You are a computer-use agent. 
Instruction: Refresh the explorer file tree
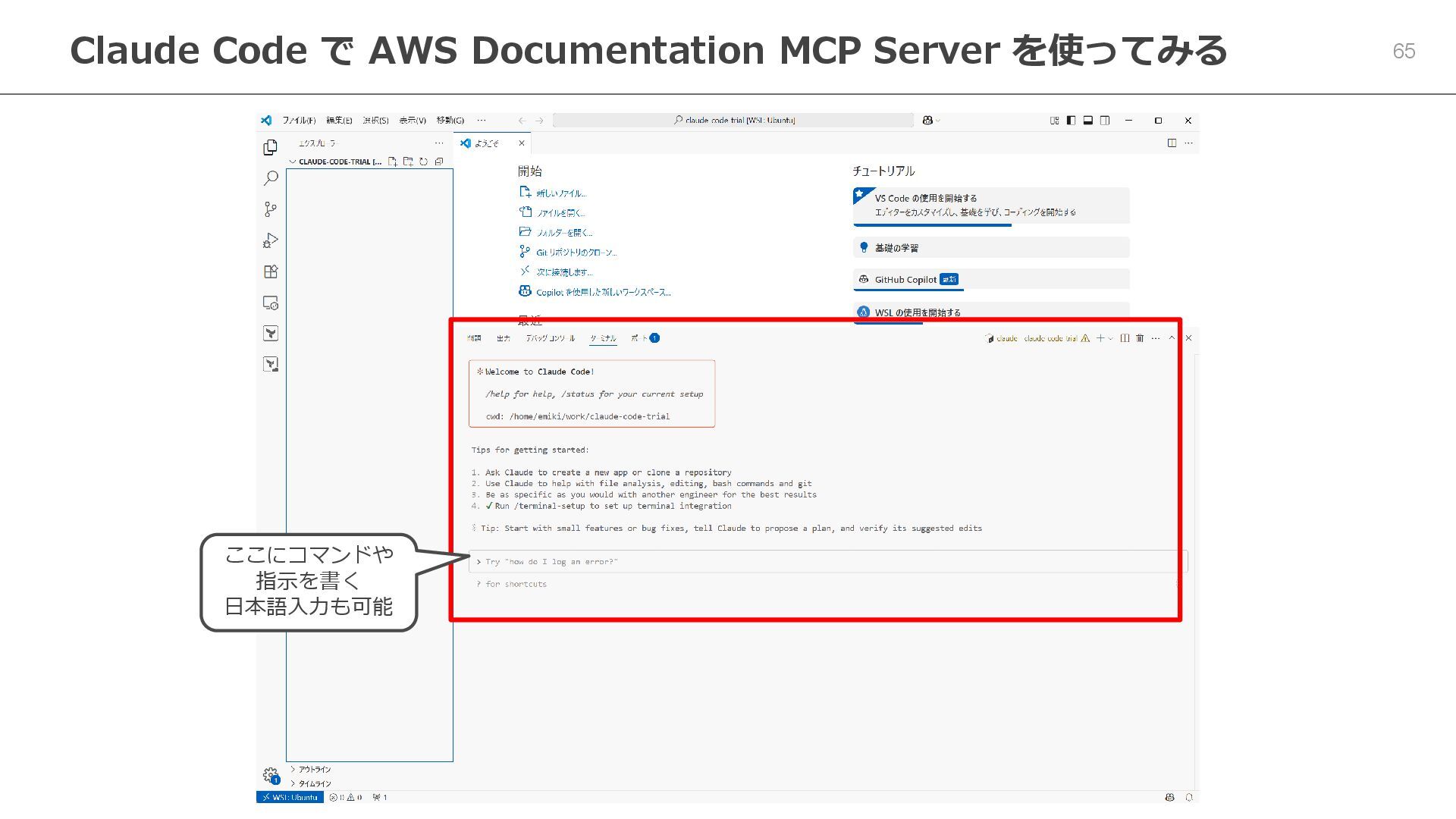pyautogui.click(x=423, y=162)
